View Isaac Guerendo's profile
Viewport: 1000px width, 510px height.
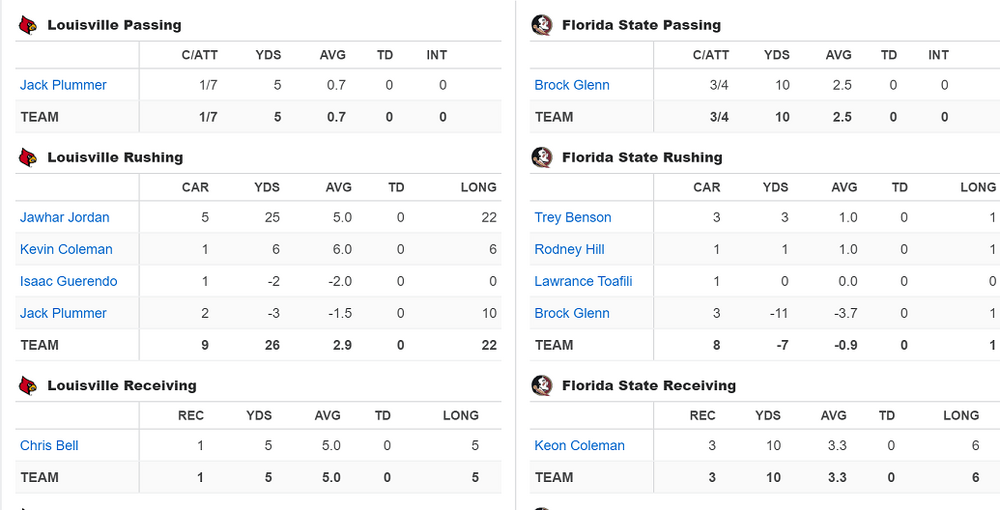point(68,281)
